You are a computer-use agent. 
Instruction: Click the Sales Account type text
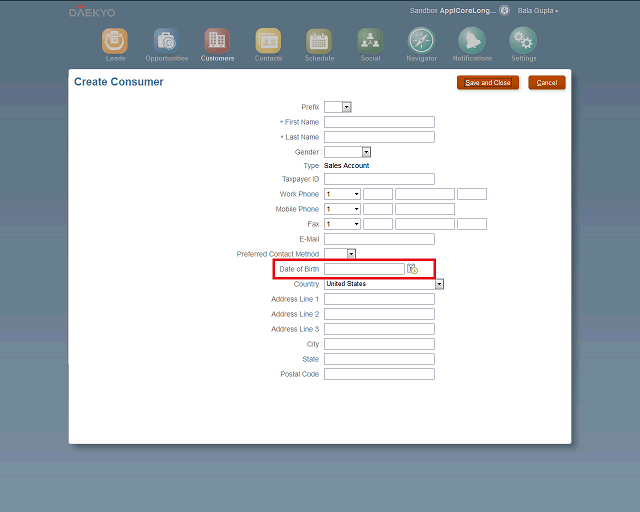coord(347,165)
